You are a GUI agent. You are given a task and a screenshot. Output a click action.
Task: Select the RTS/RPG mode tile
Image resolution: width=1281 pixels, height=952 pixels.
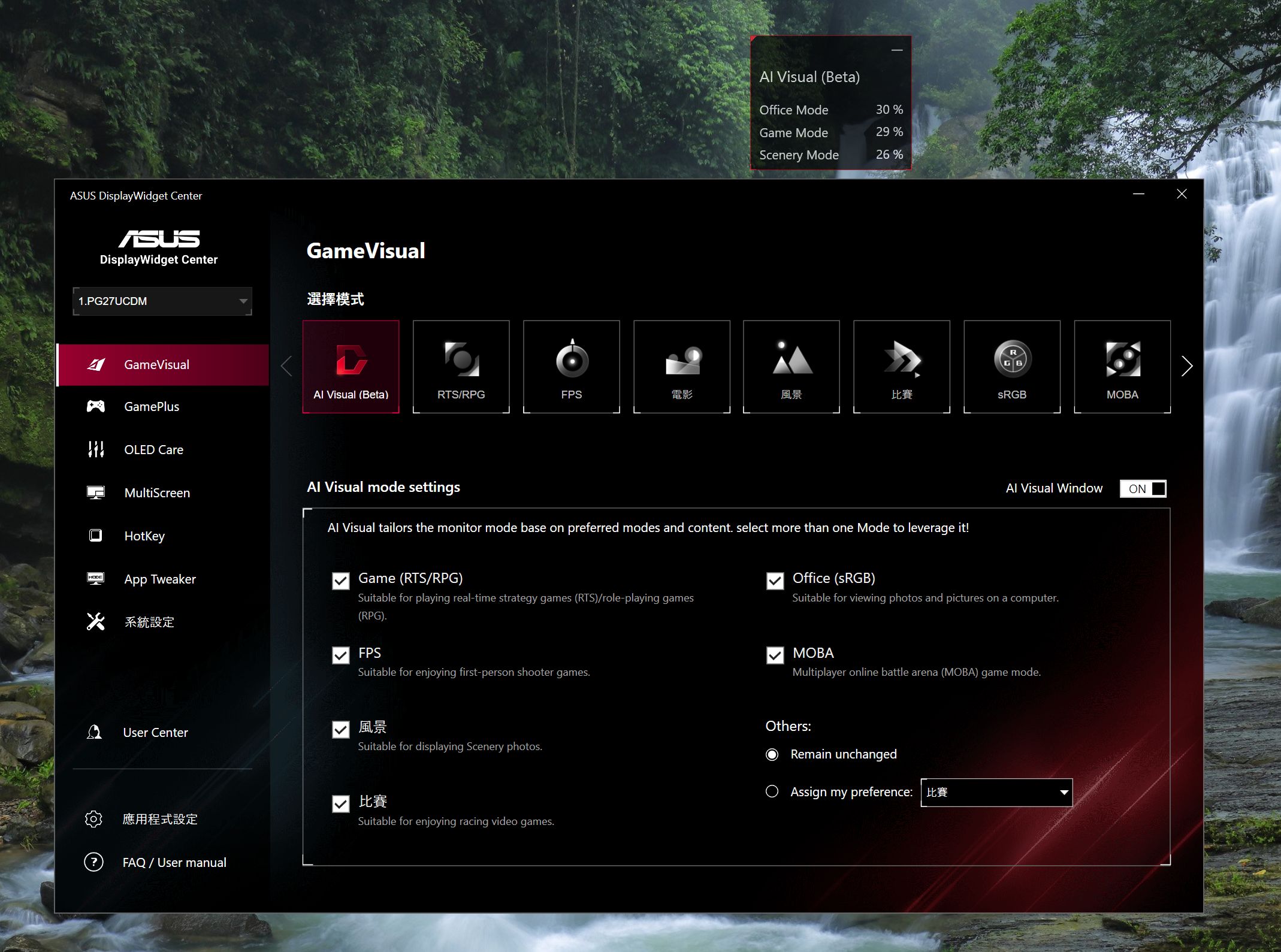(461, 366)
